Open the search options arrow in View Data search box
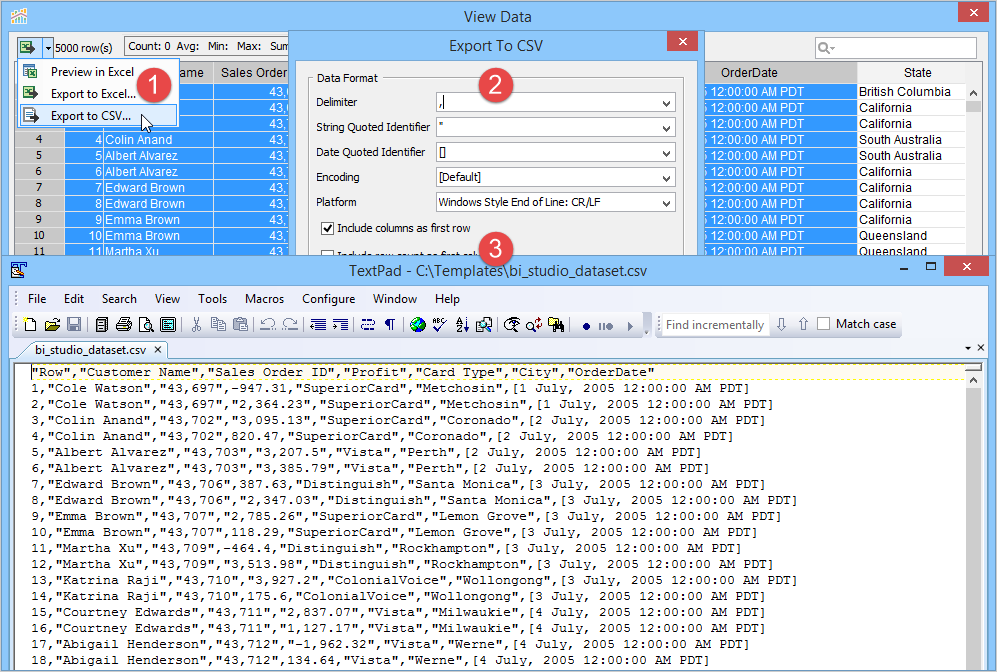 (x=832, y=48)
